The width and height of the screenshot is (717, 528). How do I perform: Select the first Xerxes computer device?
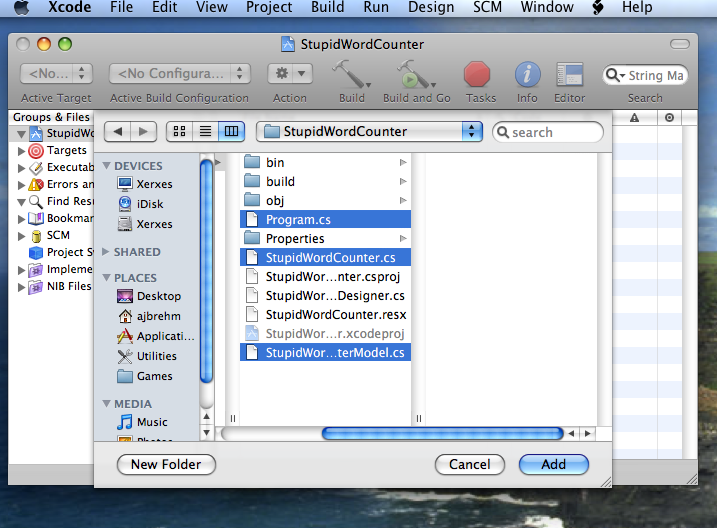point(144,184)
